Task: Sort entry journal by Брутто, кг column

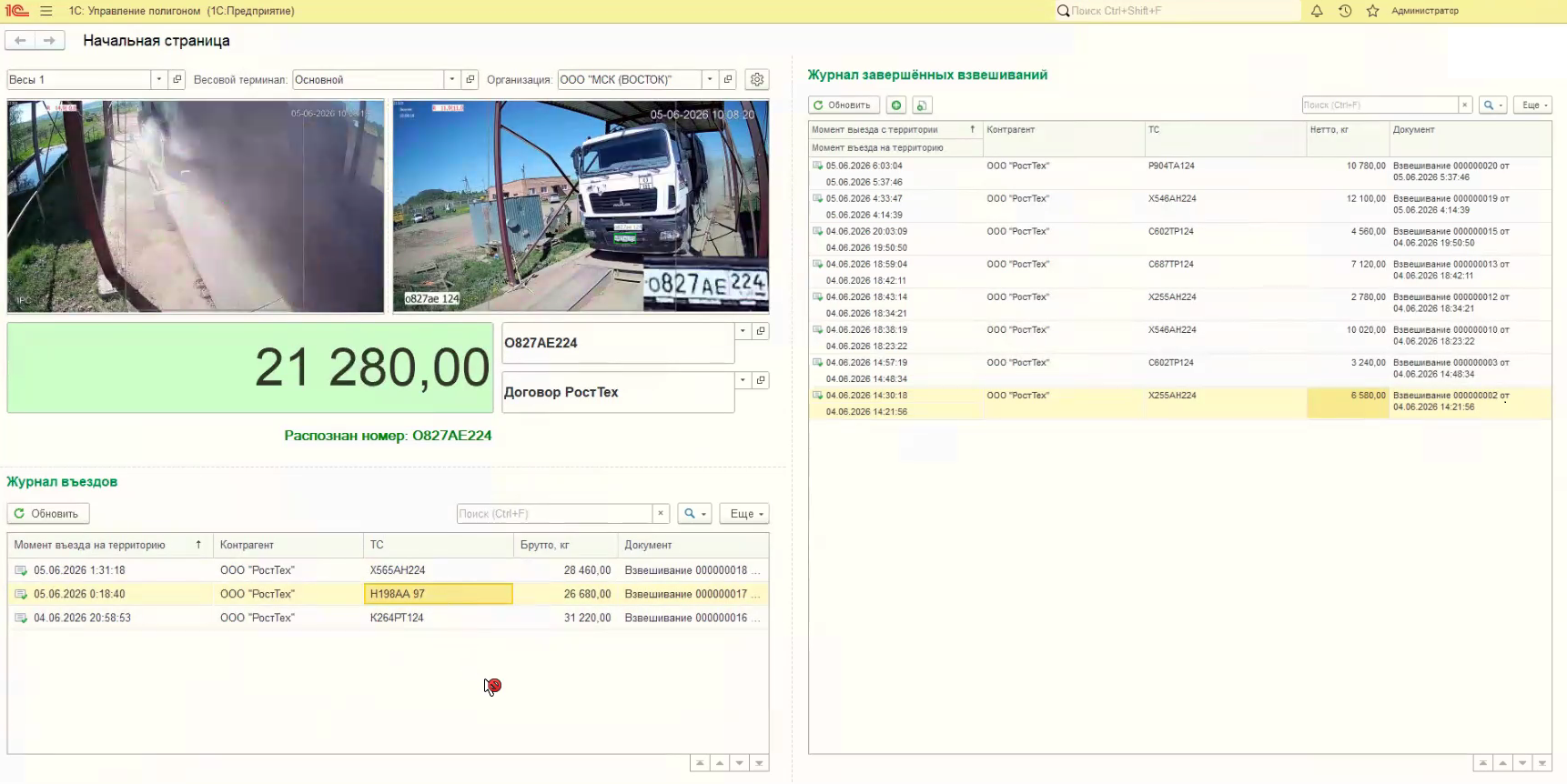Action: pos(566,545)
